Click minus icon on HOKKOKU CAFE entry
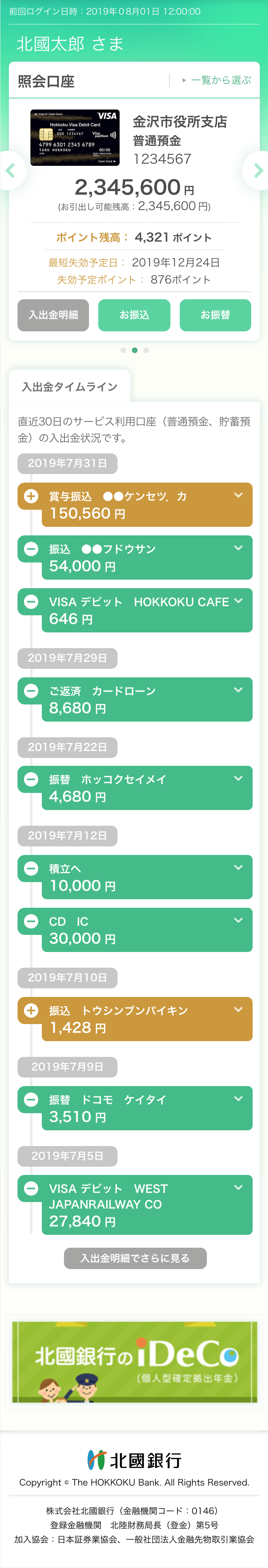This screenshot has height=1568, width=268. [30, 601]
